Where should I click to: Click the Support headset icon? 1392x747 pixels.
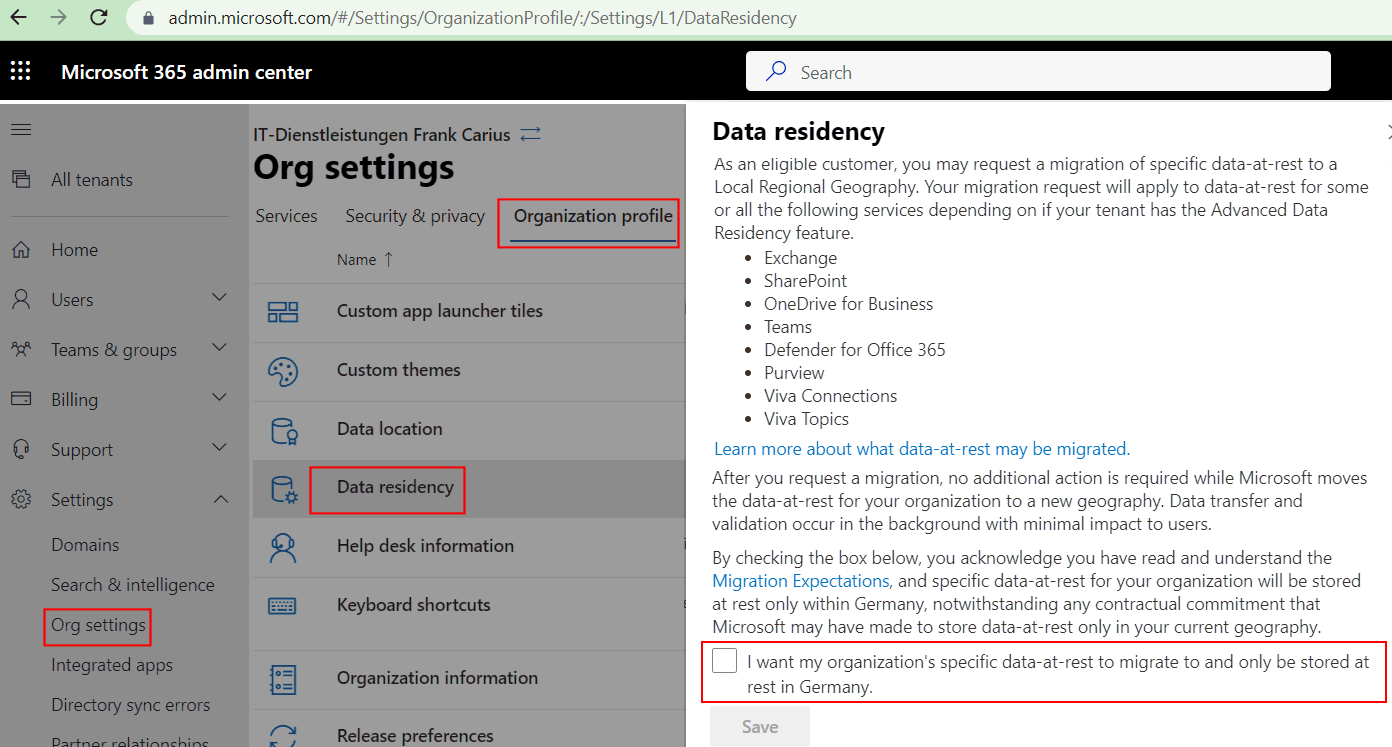click(x=21, y=449)
